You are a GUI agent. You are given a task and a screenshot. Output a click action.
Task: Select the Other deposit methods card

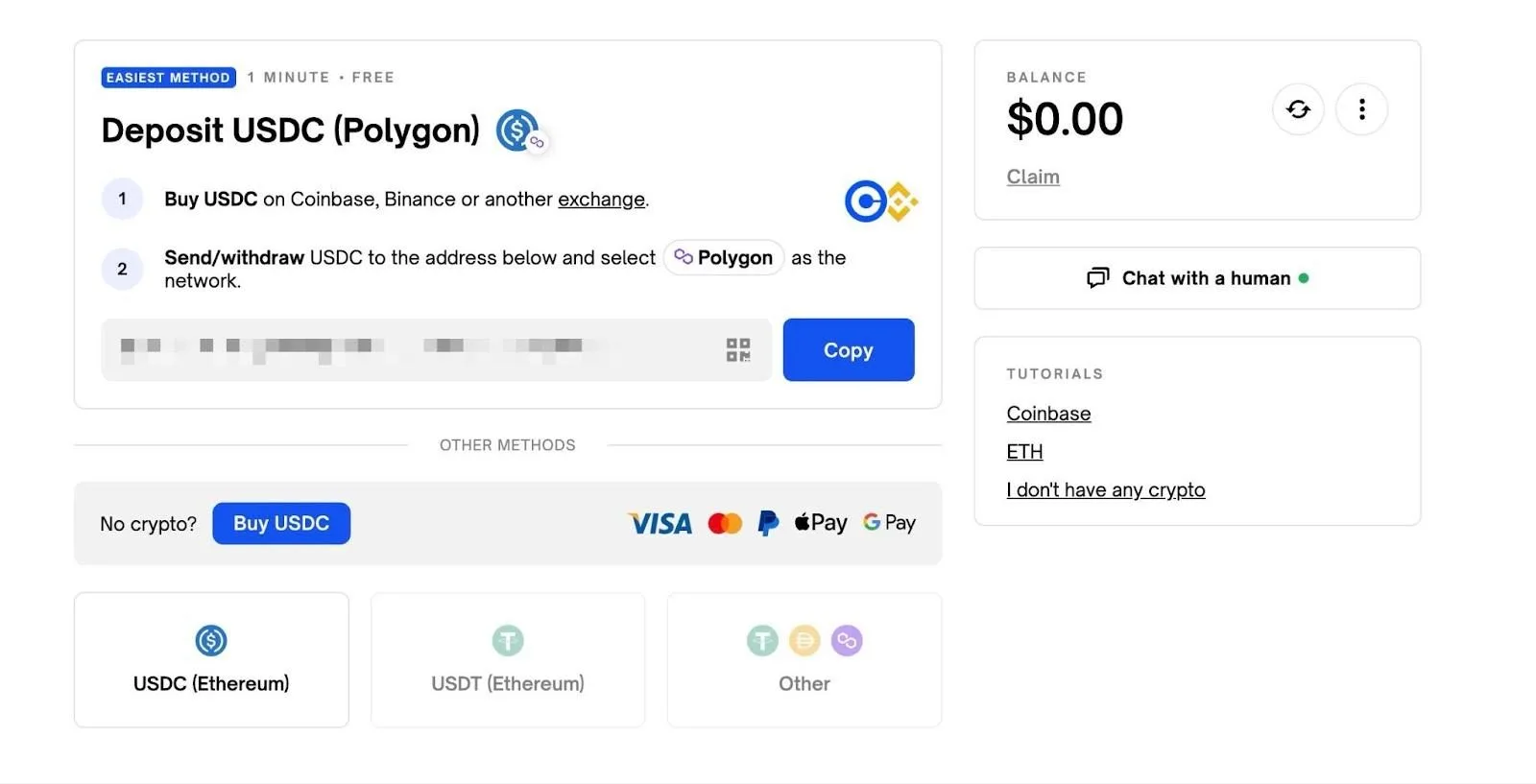804,660
